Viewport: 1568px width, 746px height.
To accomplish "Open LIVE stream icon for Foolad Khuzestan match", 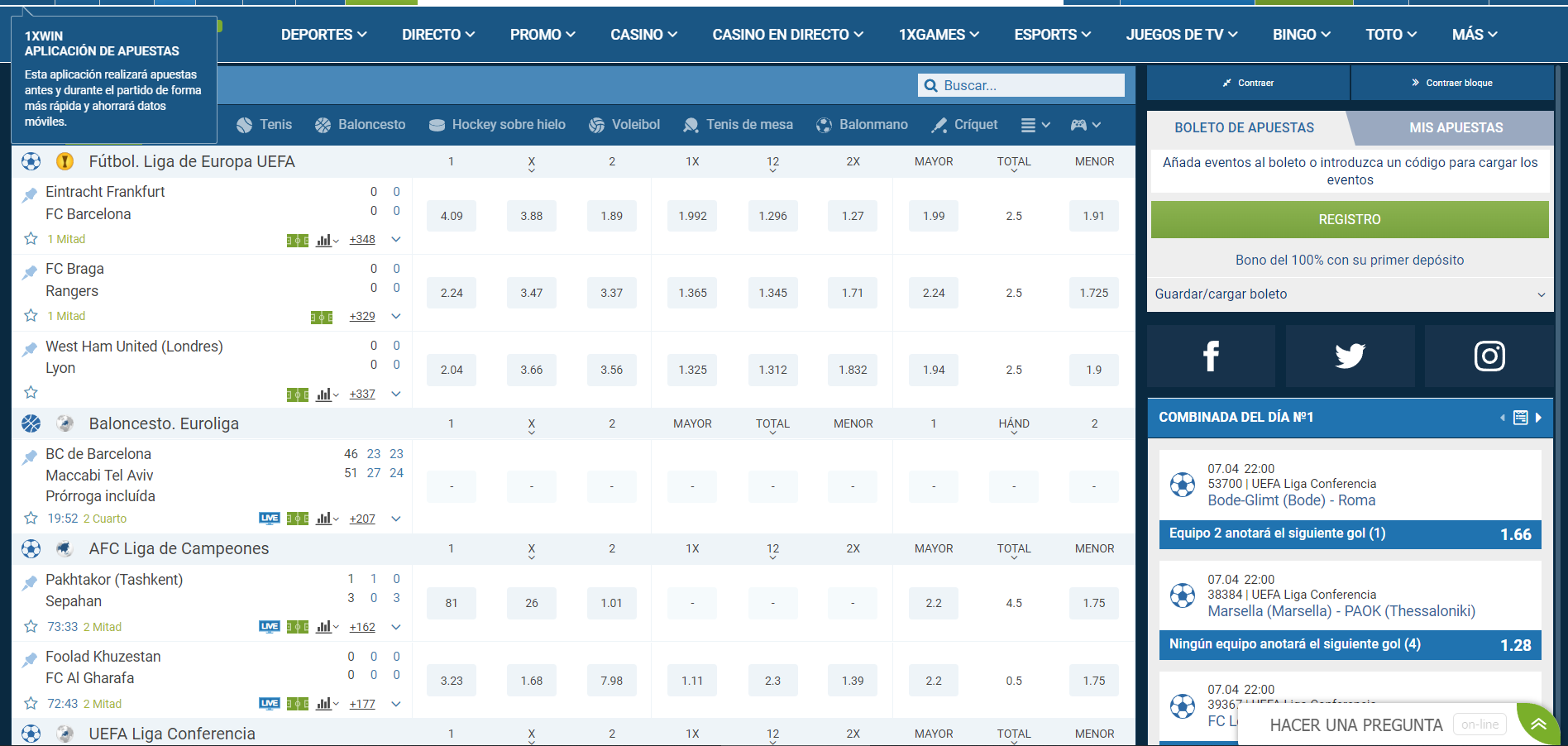I will coord(270,704).
